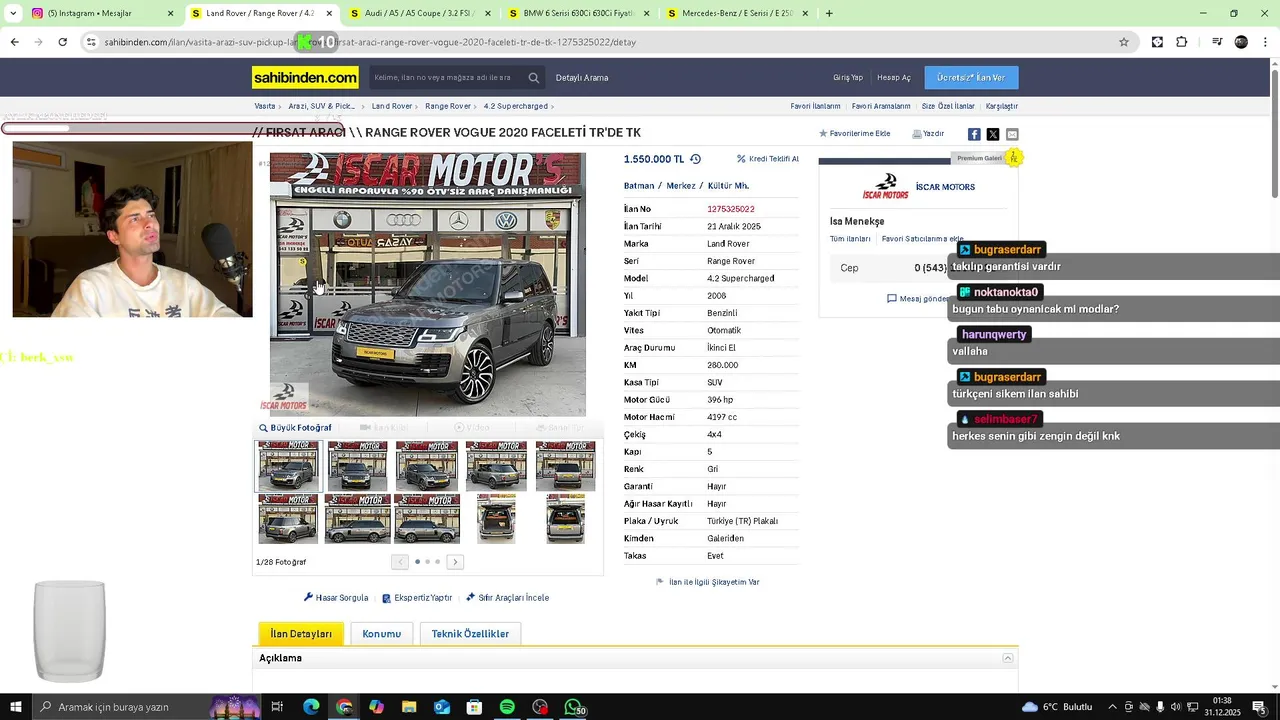
Task: Open Microsoft Store from taskbar
Action: pos(475,707)
